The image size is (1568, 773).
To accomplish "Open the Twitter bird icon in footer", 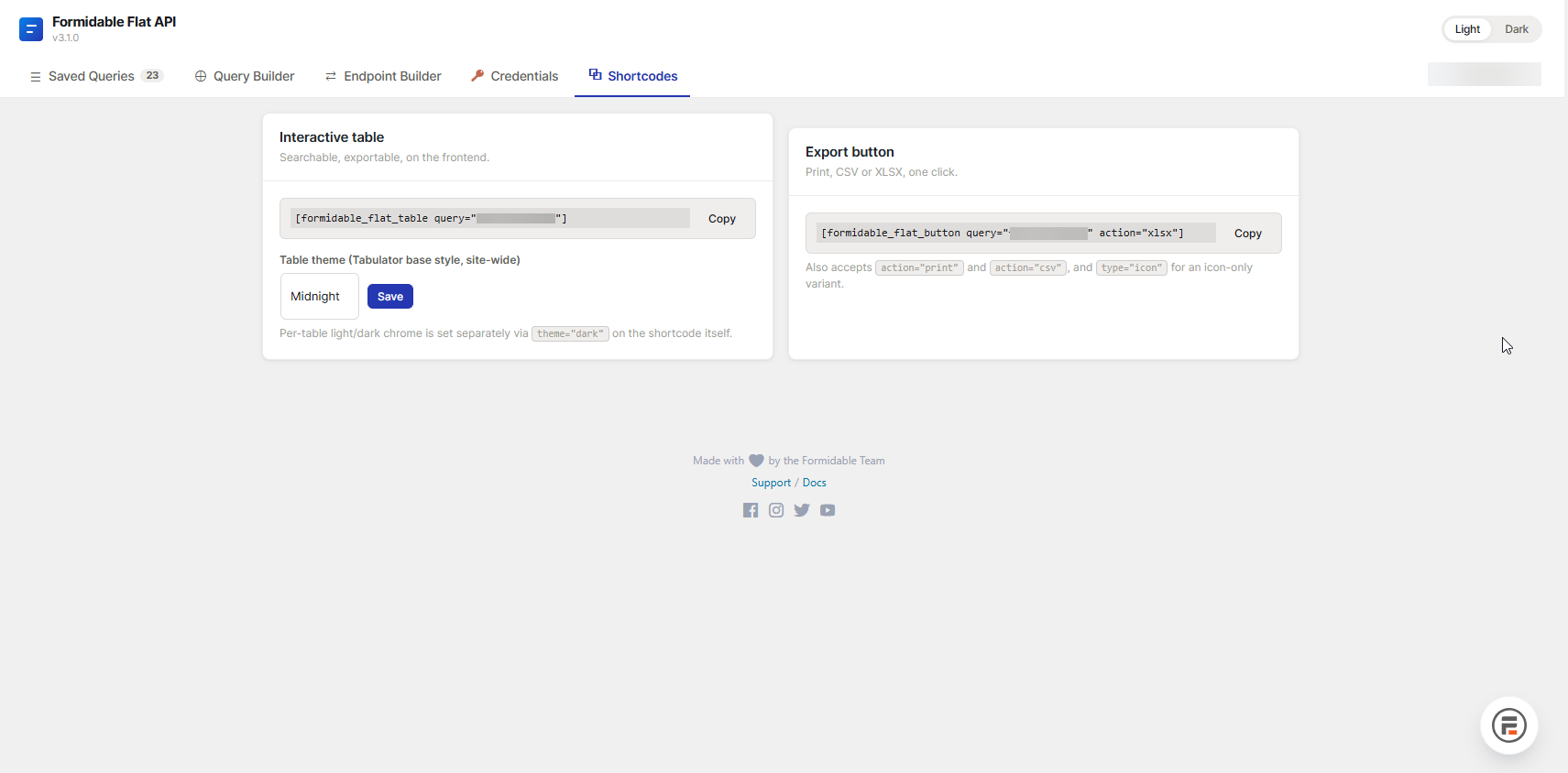I will (802, 510).
